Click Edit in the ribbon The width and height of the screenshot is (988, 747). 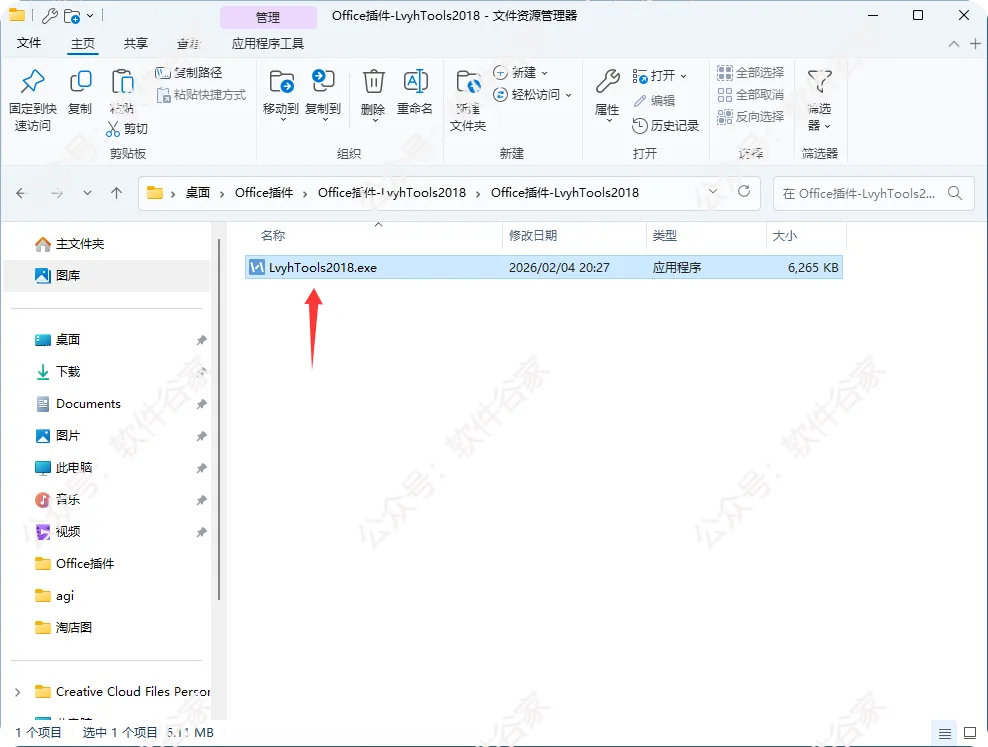click(x=654, y=100)
